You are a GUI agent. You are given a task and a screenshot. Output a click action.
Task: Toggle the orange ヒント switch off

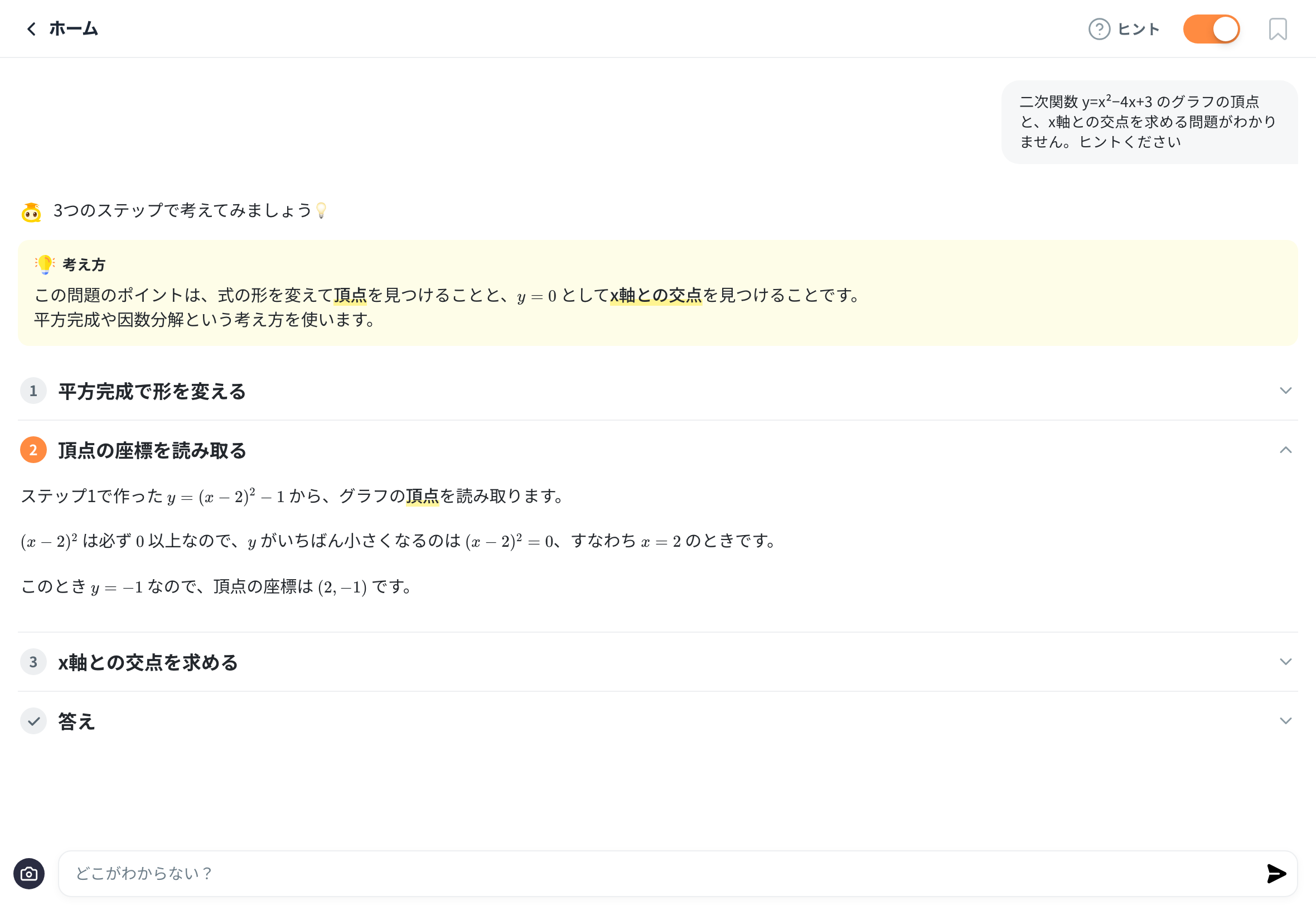click(x=1211, y=28)
